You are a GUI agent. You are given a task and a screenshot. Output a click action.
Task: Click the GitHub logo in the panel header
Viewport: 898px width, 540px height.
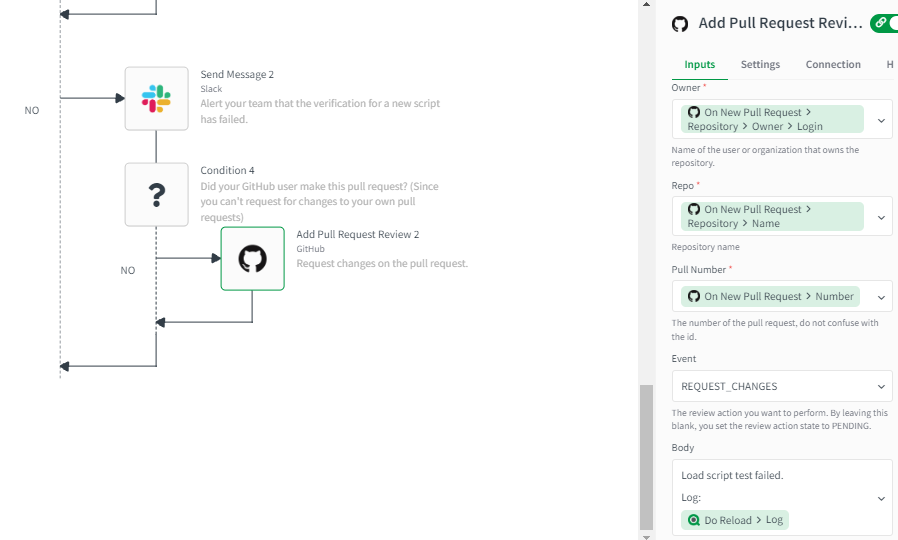pyautogui.click(x=680, y=24)
